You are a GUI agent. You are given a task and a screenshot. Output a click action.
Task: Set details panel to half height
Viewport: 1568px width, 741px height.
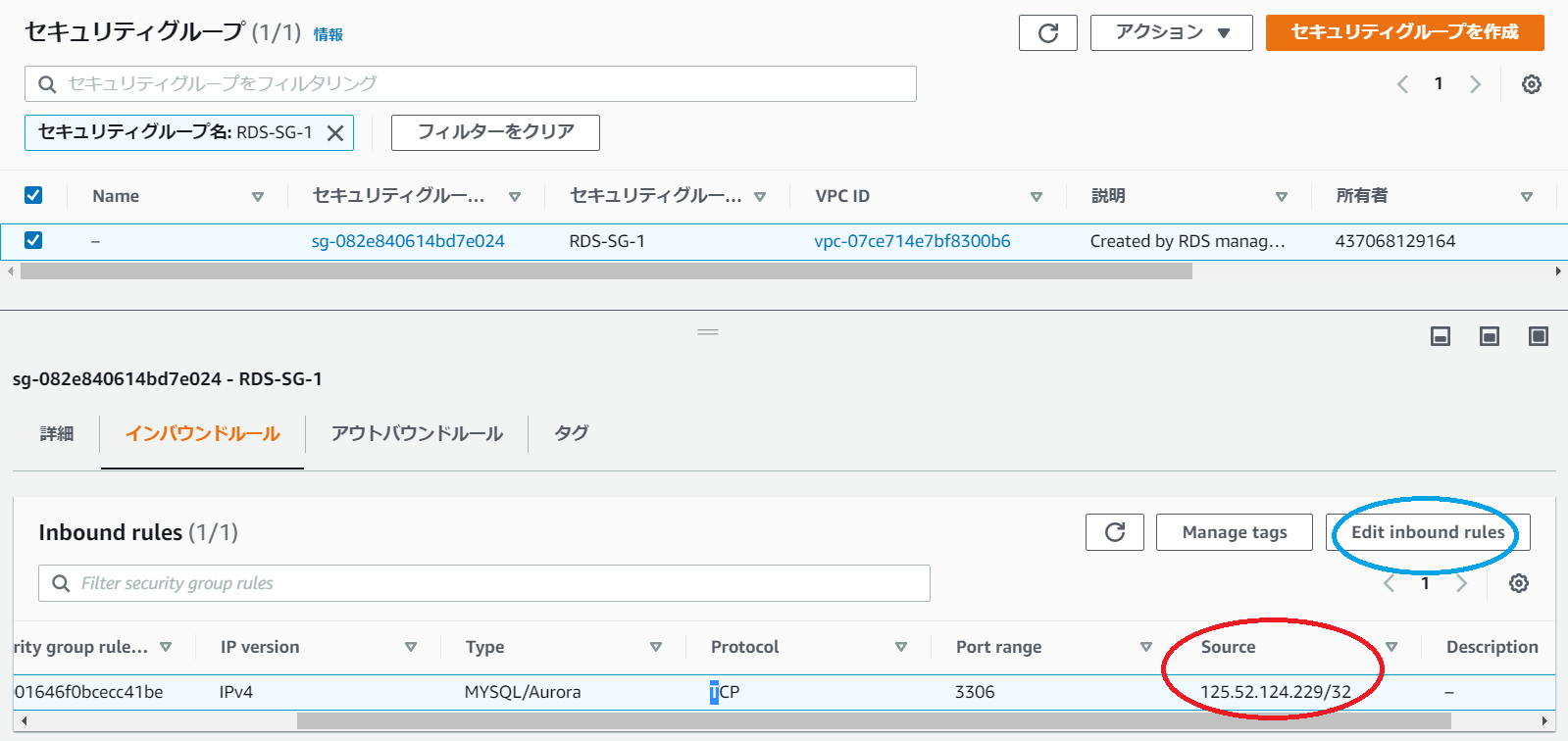[x=1490, y=337]
